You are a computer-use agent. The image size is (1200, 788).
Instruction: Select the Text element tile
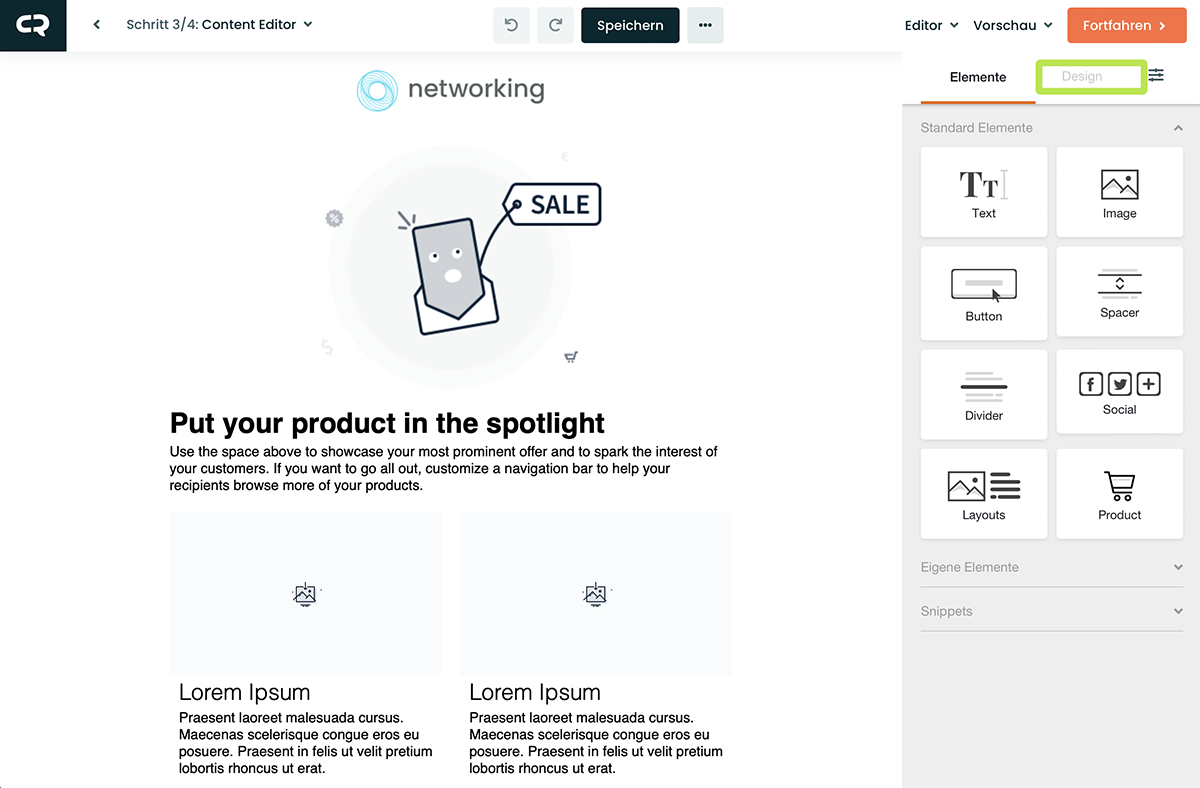[x=984, y=192]
